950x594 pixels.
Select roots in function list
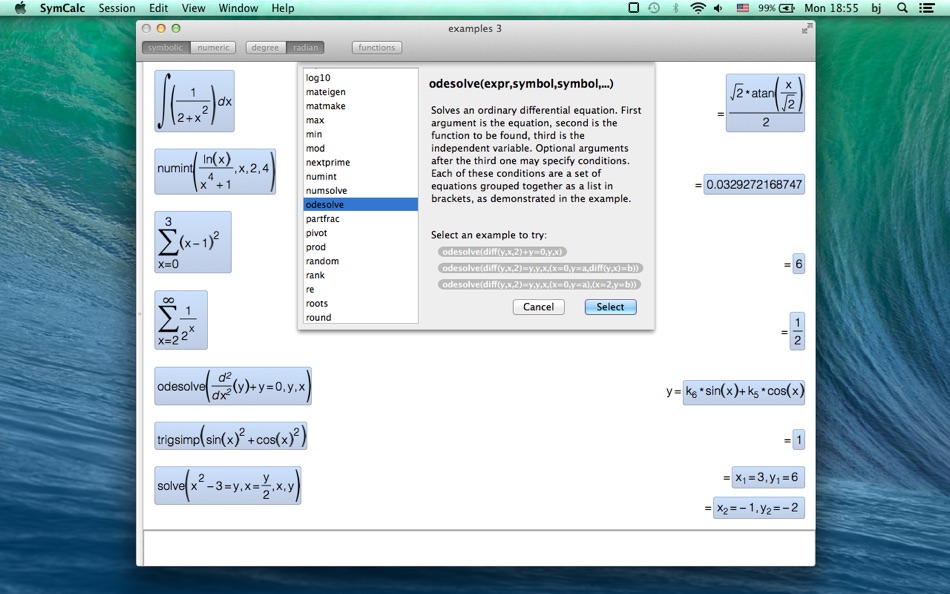click(x=360, y=303)
